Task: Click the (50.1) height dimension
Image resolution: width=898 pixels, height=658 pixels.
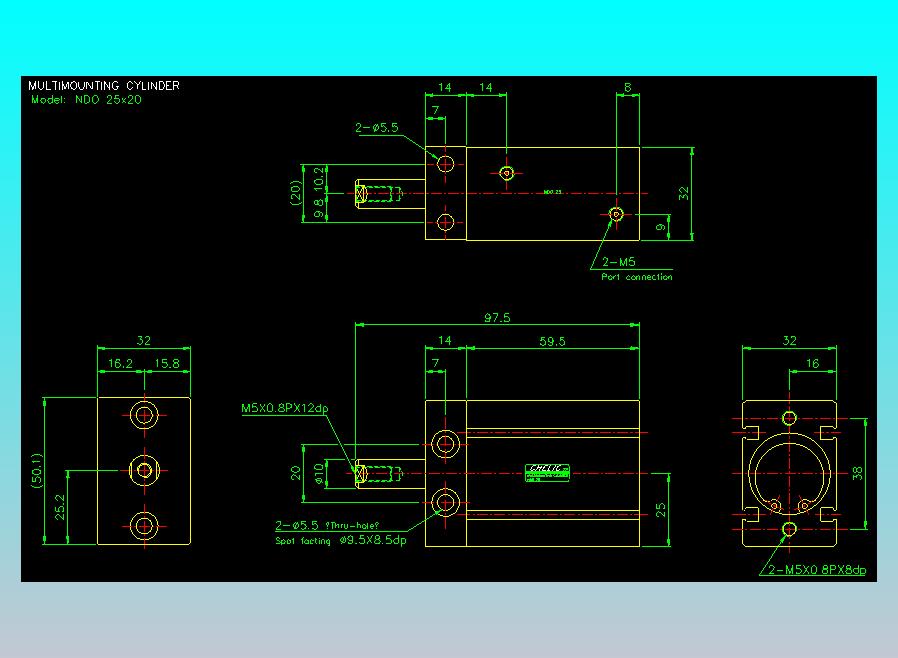Action: [x=37, y=471]
